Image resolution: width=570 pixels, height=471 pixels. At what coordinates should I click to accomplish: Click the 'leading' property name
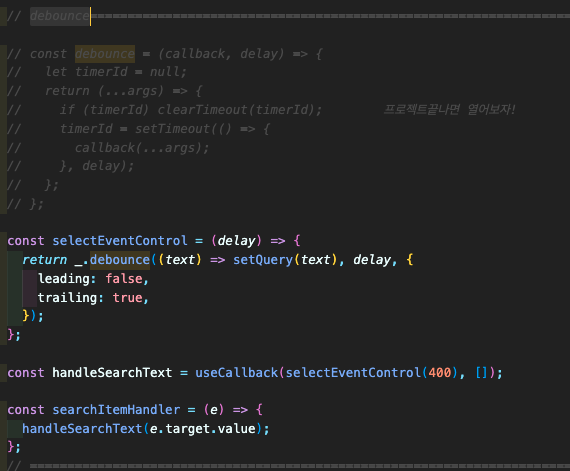pos(64,279)
